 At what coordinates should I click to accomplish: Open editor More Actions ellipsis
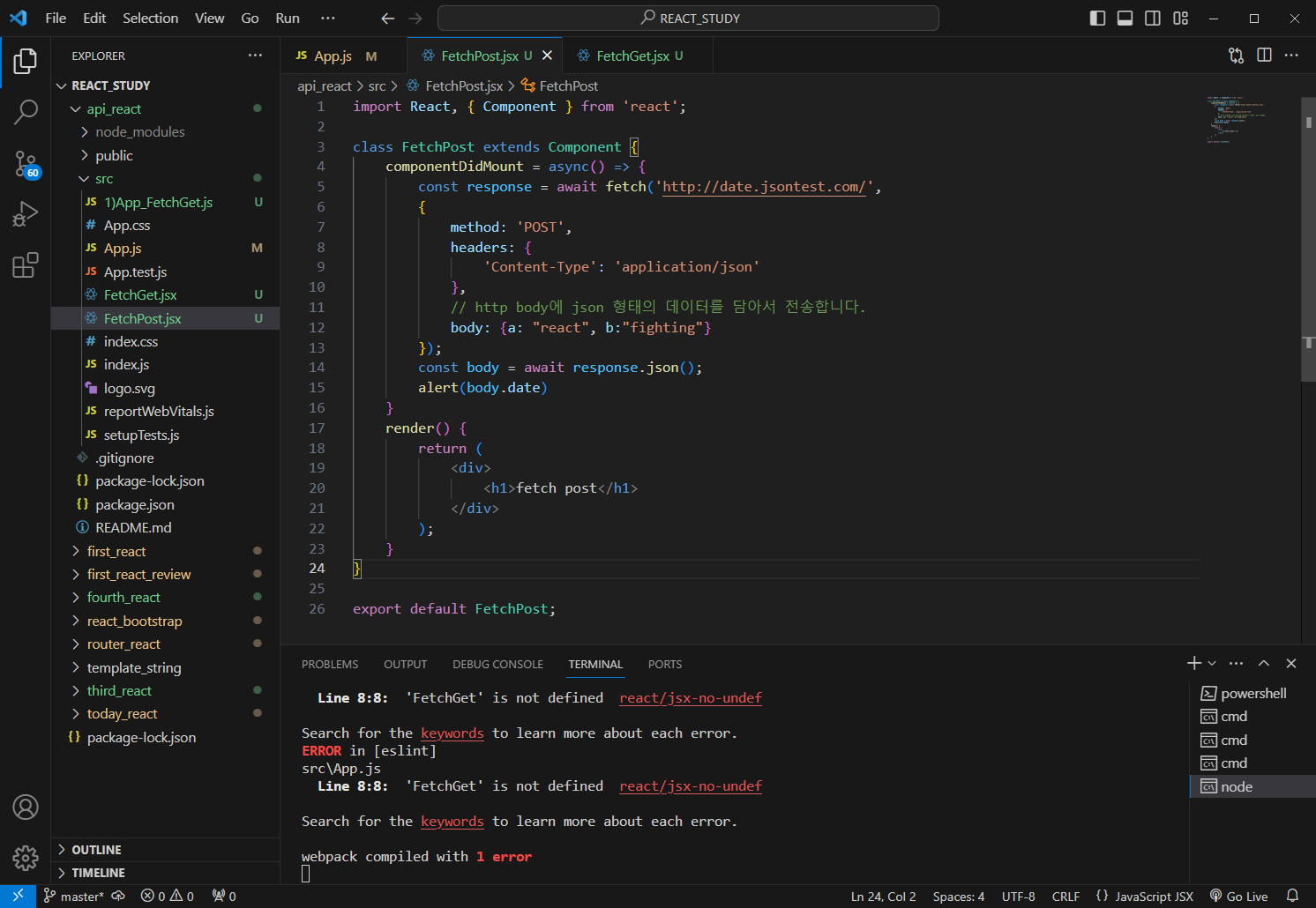pos(1291,56)
